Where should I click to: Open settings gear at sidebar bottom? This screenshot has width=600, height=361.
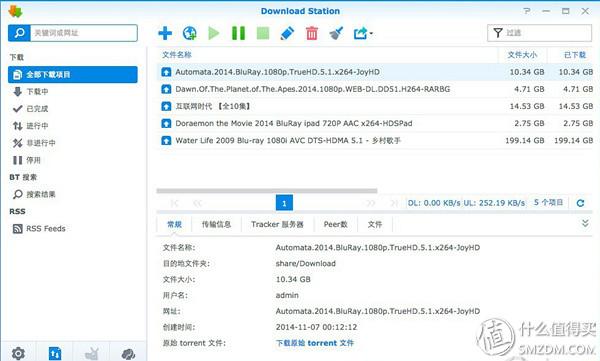[18, 353]
